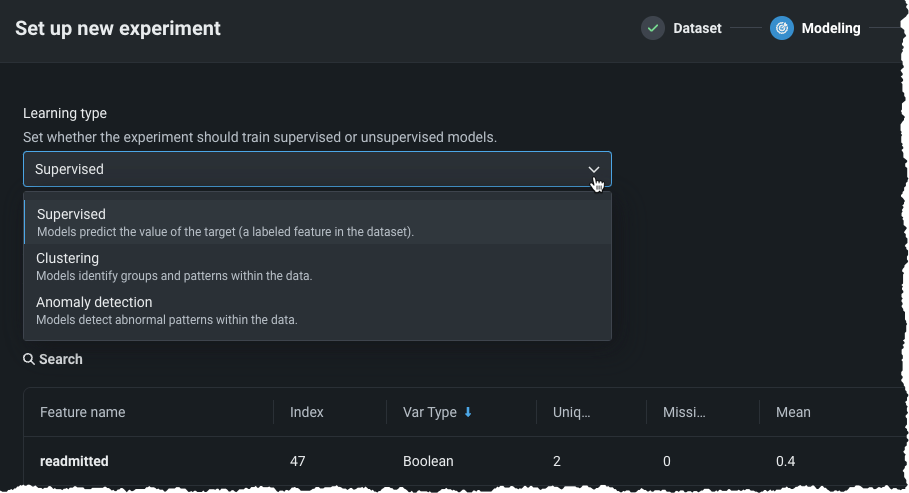The height and width of the screenshot is (493, 909).
Task: Sort by the Var Type column header
Action: point(430,412)
